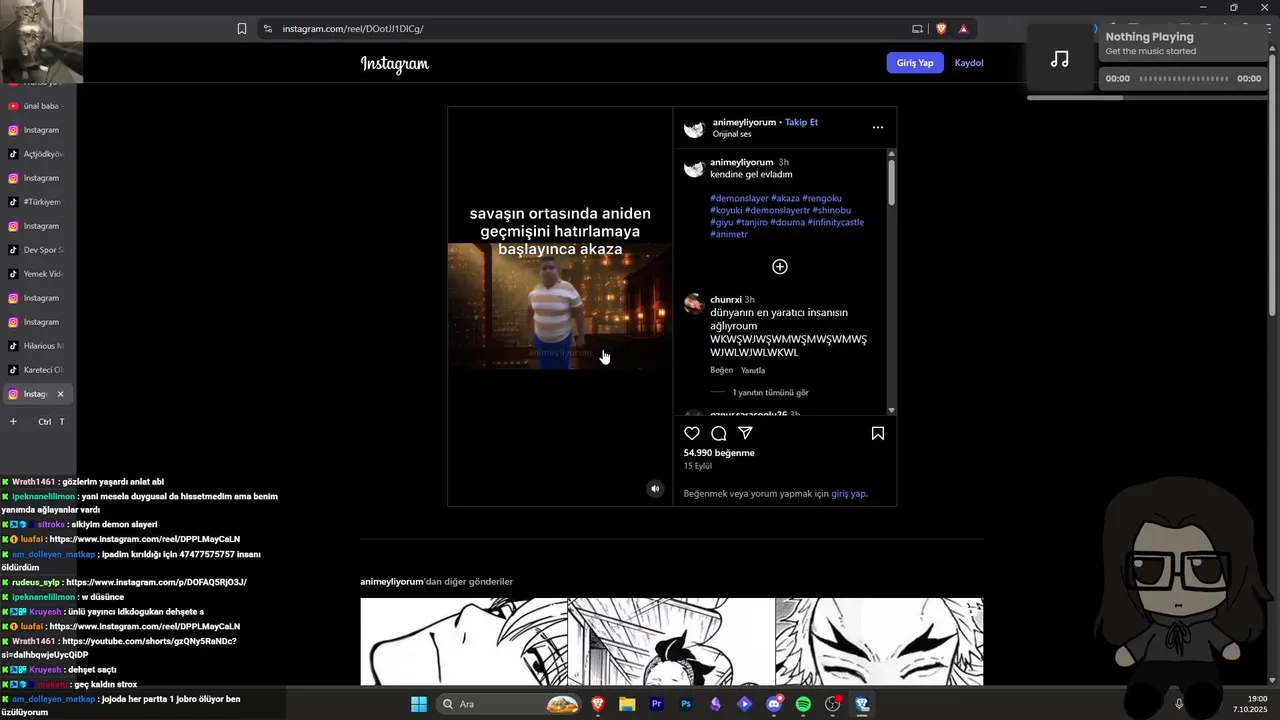1280x720 pixels.
Task: Follow the account with 'Takip Et'
Action: 801,122
